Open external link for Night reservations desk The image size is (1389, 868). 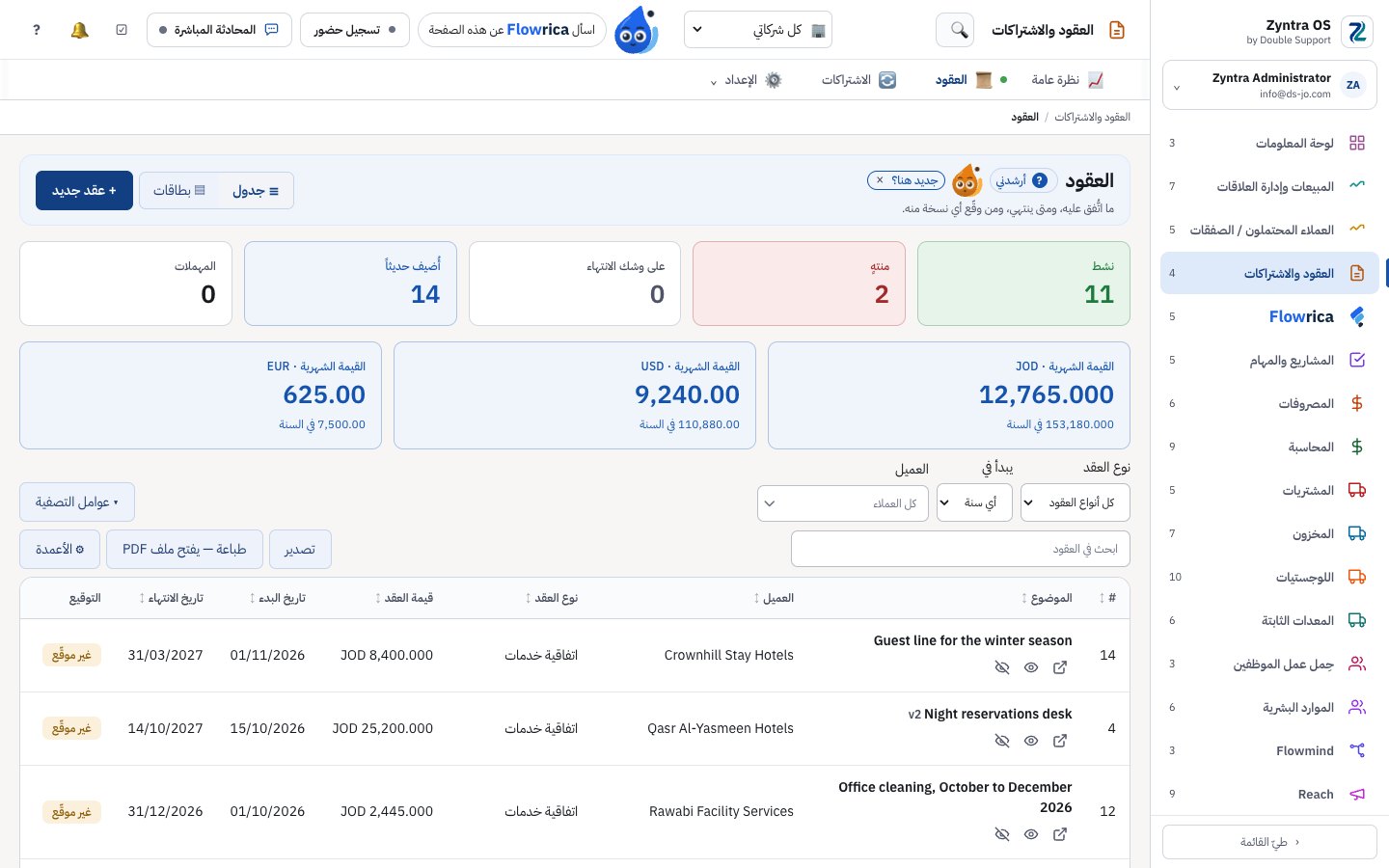[1060, 741]
